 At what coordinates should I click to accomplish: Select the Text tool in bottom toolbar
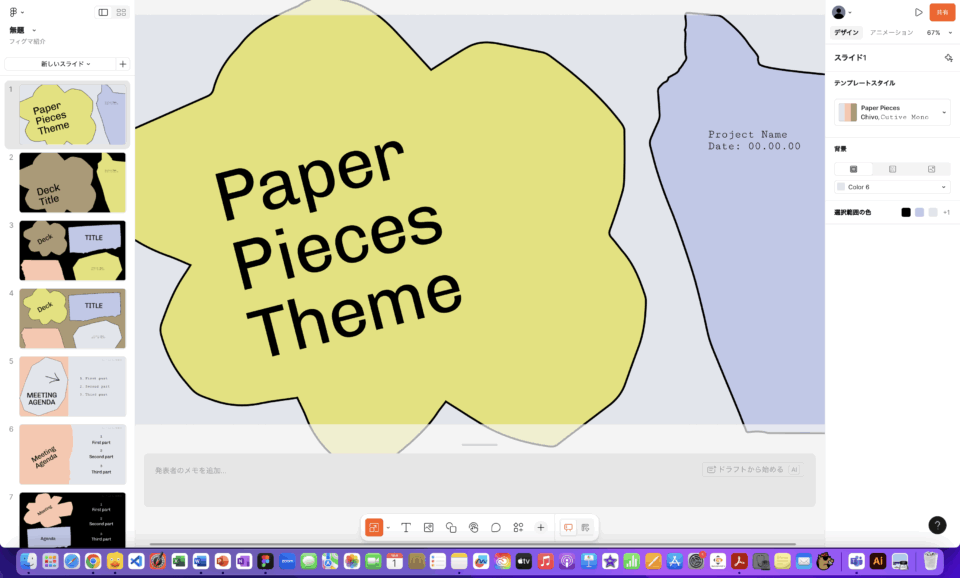click(406, 527)
